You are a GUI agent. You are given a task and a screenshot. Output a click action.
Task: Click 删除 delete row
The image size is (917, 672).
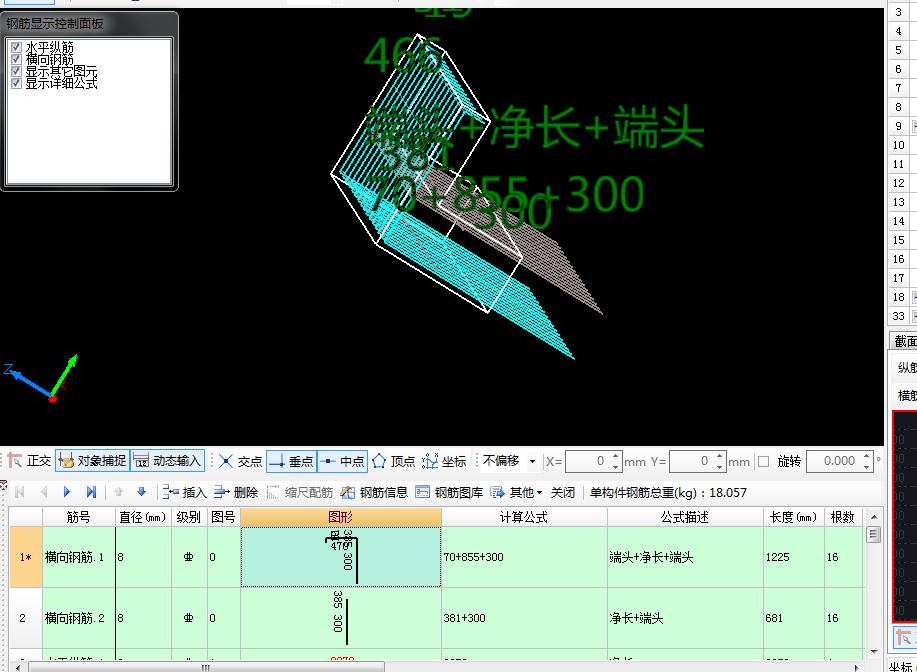pyautogui.click(x=236, y=492)
